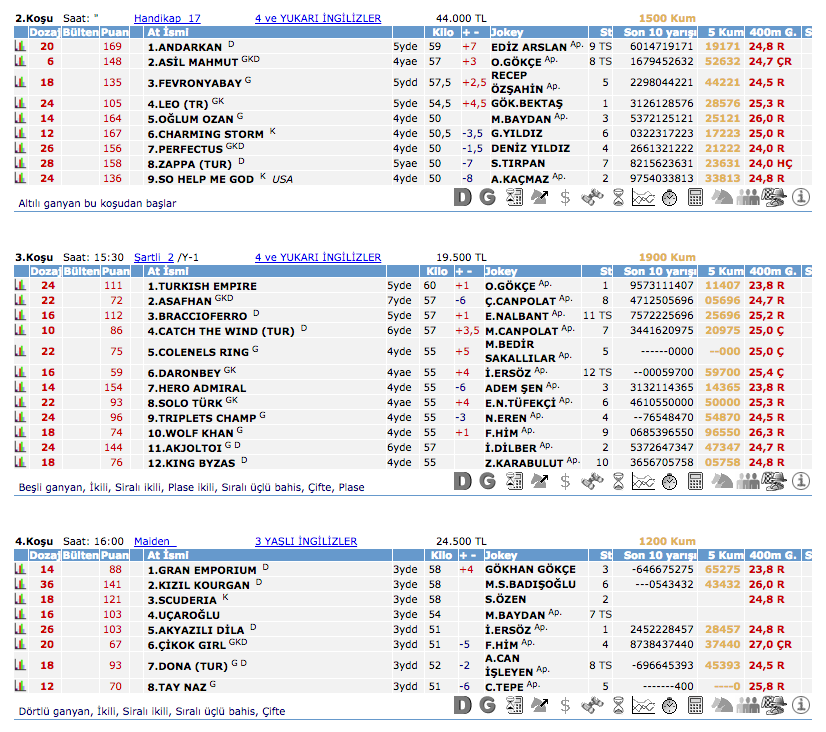
Task: Click the horse heads icon under race 3
Action: (722, 481)
